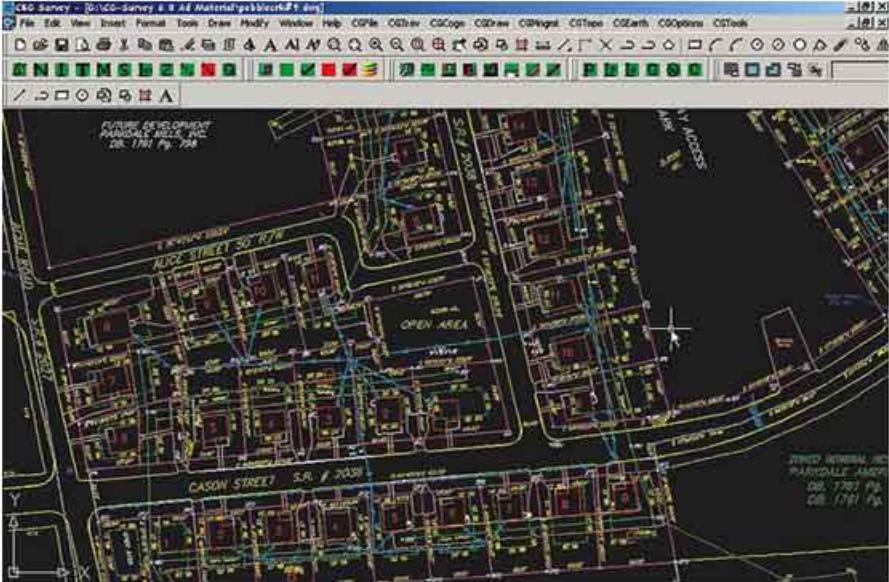Click the green 'T' icon in the survey toolbar
Image resolution: width=889 pixels, height=582 pixels.
[x=82, y=70]
